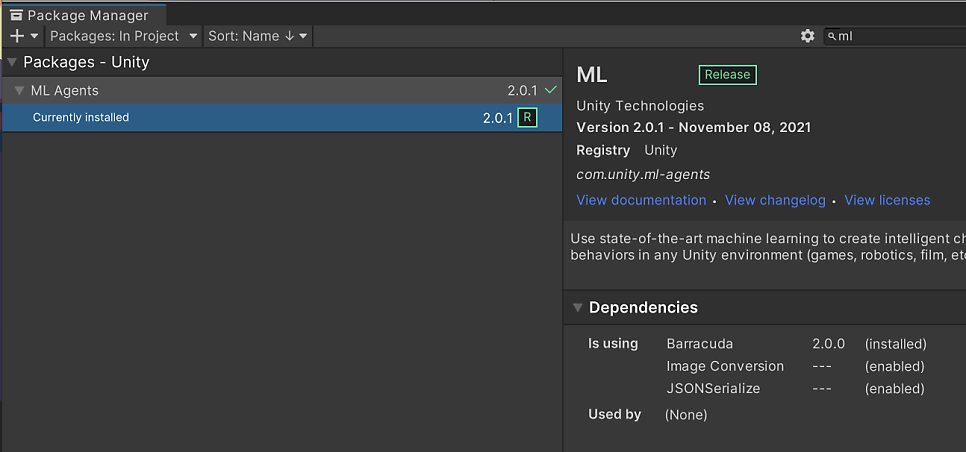
Task: Collapse the ML Agents package entry
Action: tap(19, 91)
